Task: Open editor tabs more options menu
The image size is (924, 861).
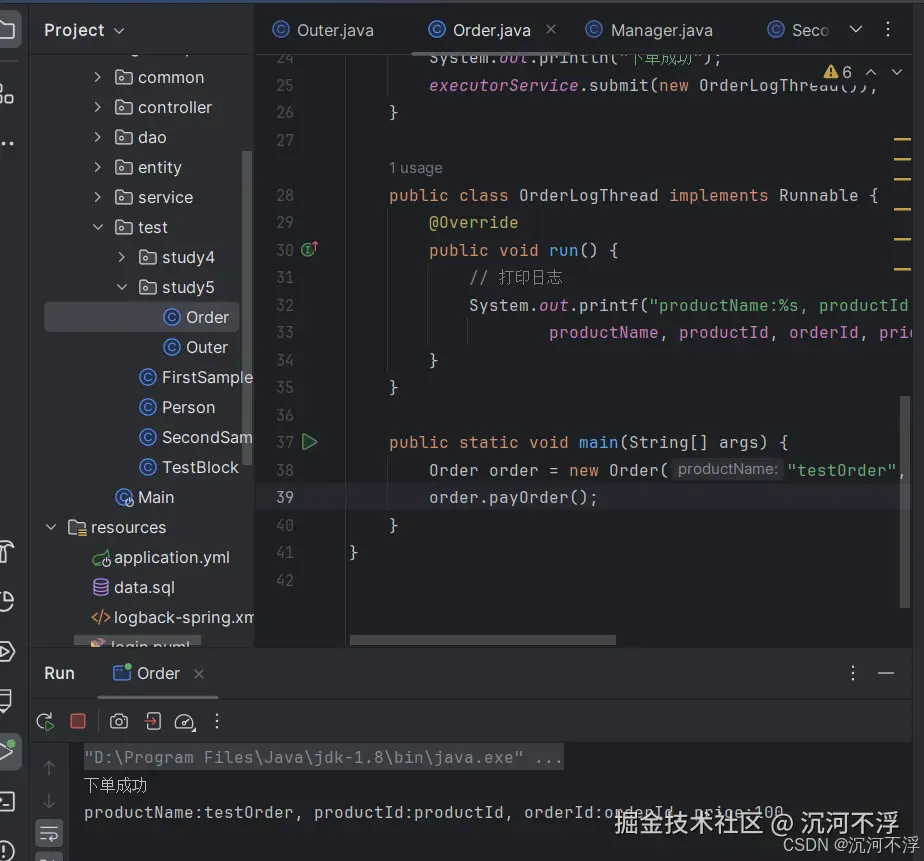Action: 887,29
